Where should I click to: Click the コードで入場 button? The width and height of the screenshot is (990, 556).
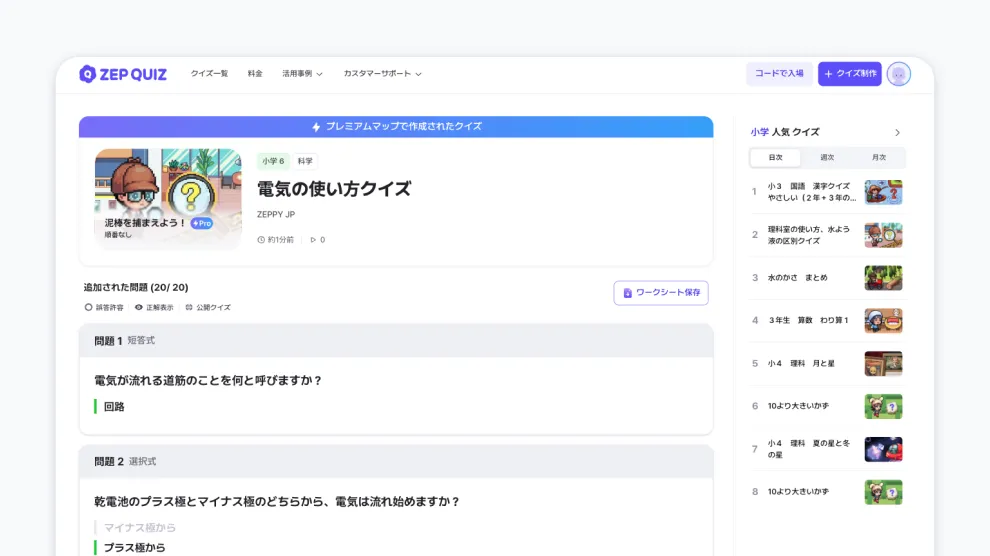779,74
